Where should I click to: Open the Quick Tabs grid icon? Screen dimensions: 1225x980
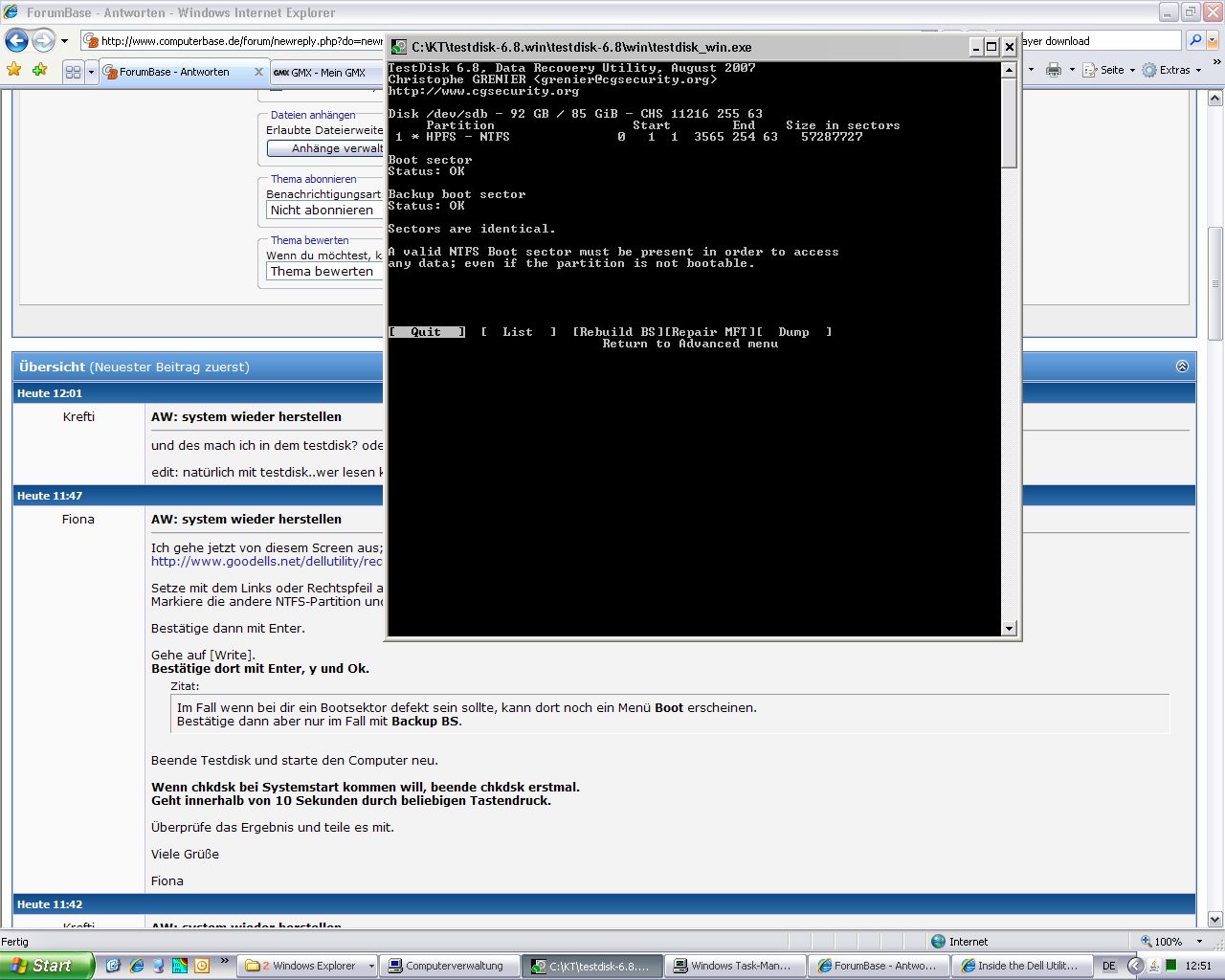pos(73,72)
